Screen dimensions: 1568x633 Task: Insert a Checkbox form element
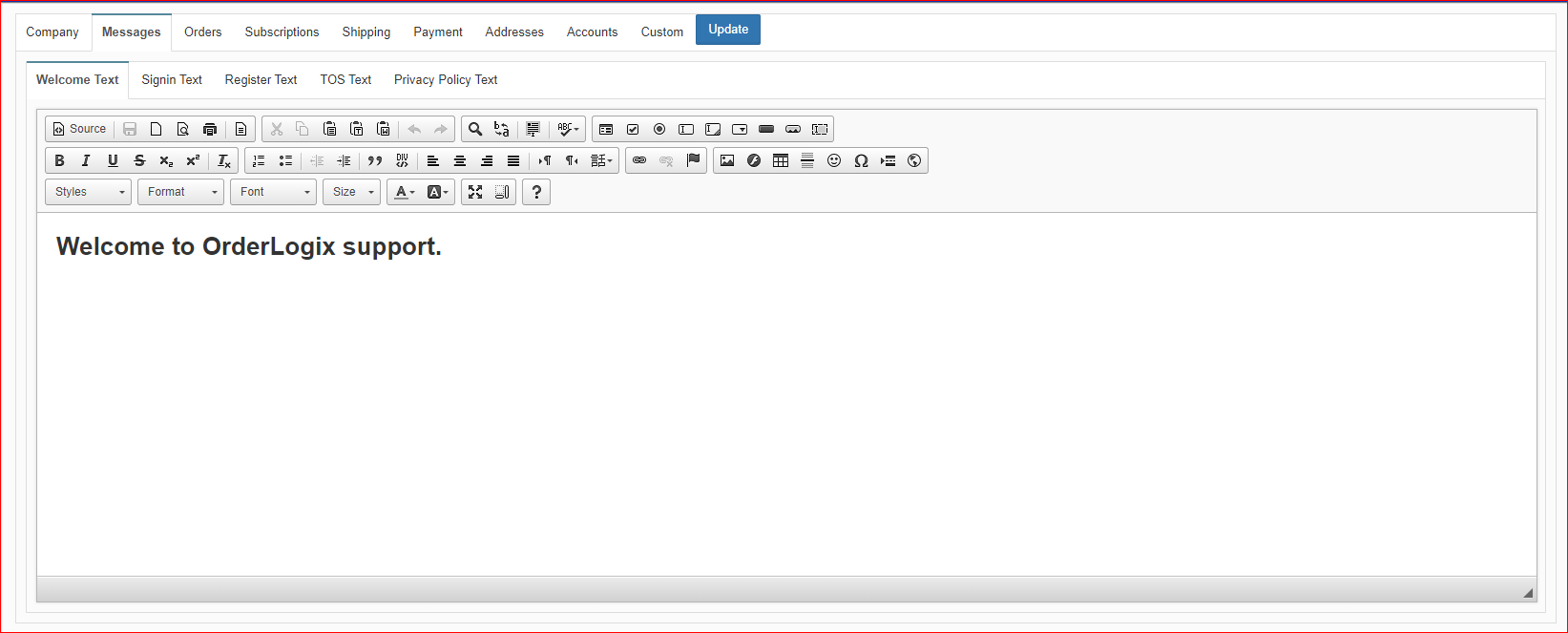click(x=633, y=129)
